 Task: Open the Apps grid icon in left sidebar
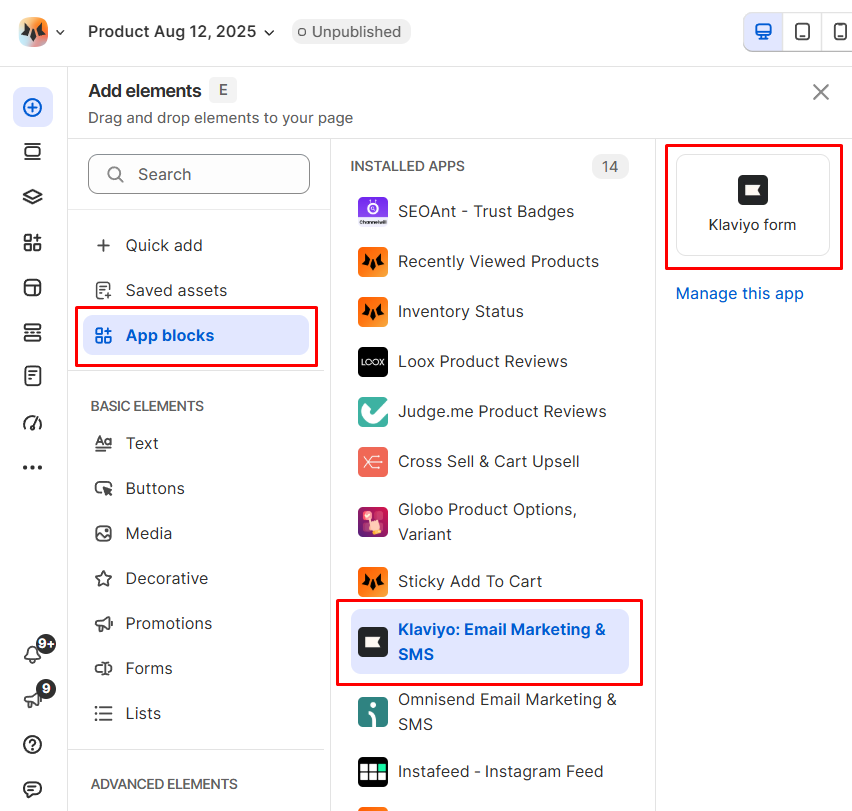tap(33, 242)
